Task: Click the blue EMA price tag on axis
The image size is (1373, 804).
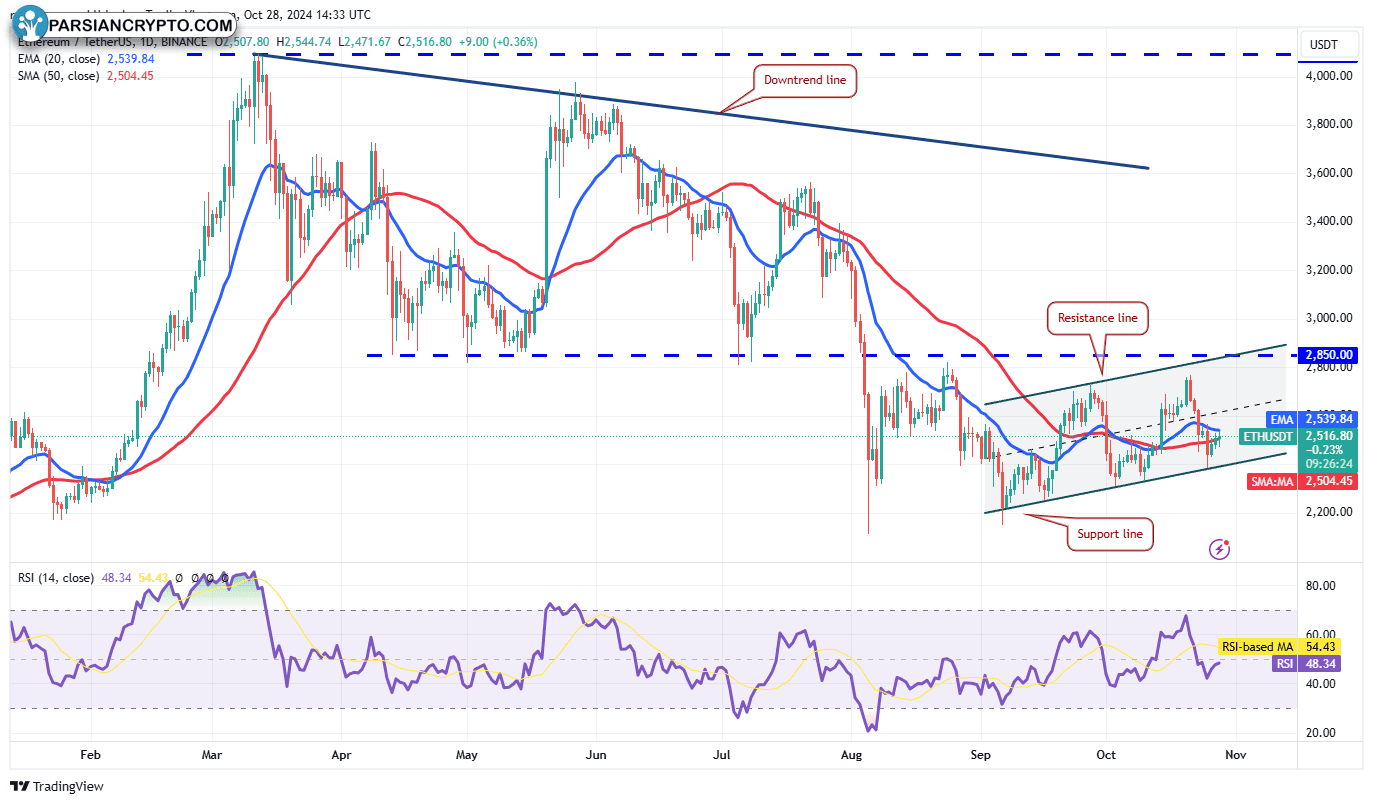Action: [1313, 419]
